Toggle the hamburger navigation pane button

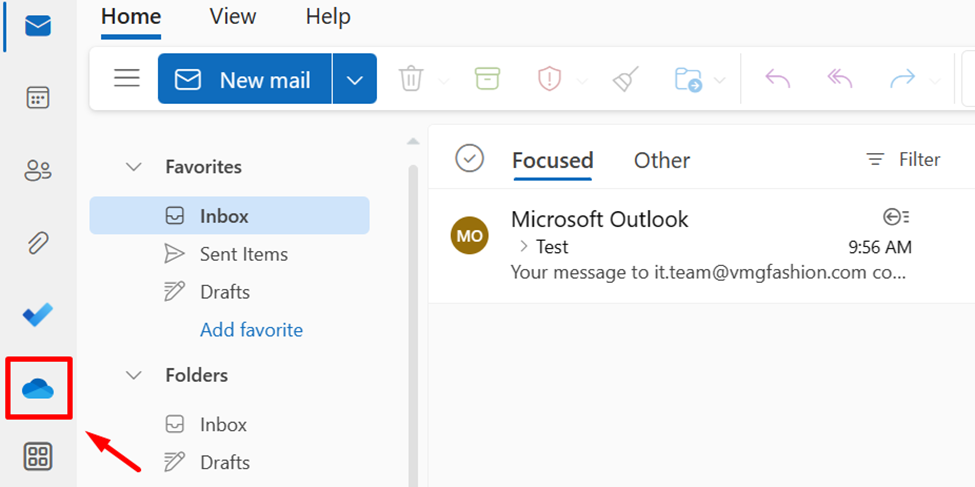coord(127,78)
